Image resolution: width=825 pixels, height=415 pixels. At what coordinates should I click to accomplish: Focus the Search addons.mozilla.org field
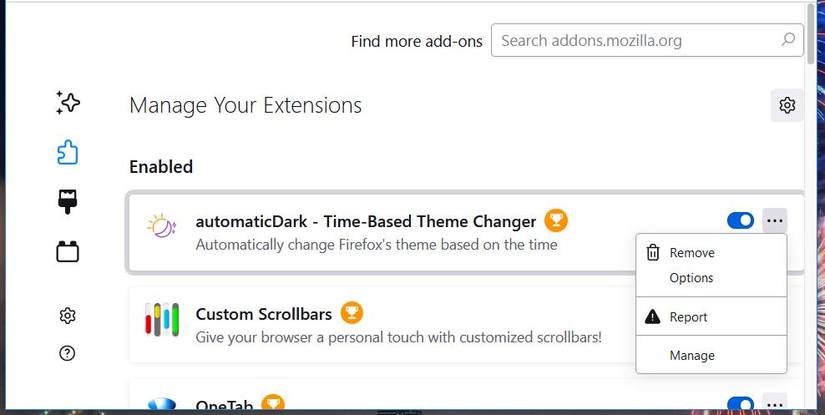pos(635,41)
